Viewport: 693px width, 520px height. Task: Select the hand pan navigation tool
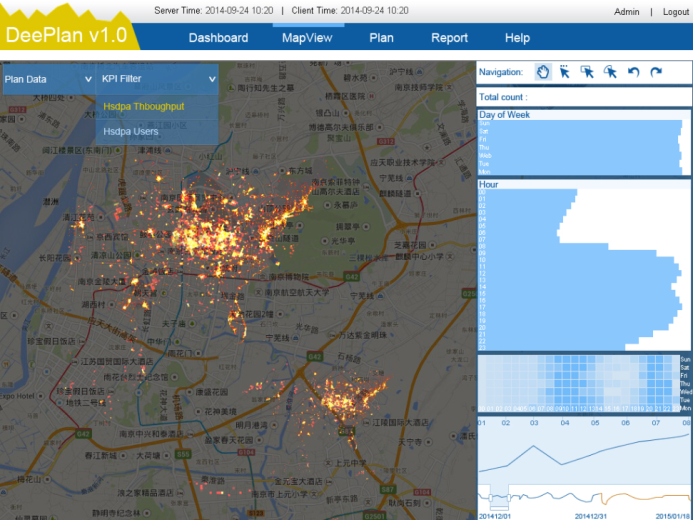543,72
